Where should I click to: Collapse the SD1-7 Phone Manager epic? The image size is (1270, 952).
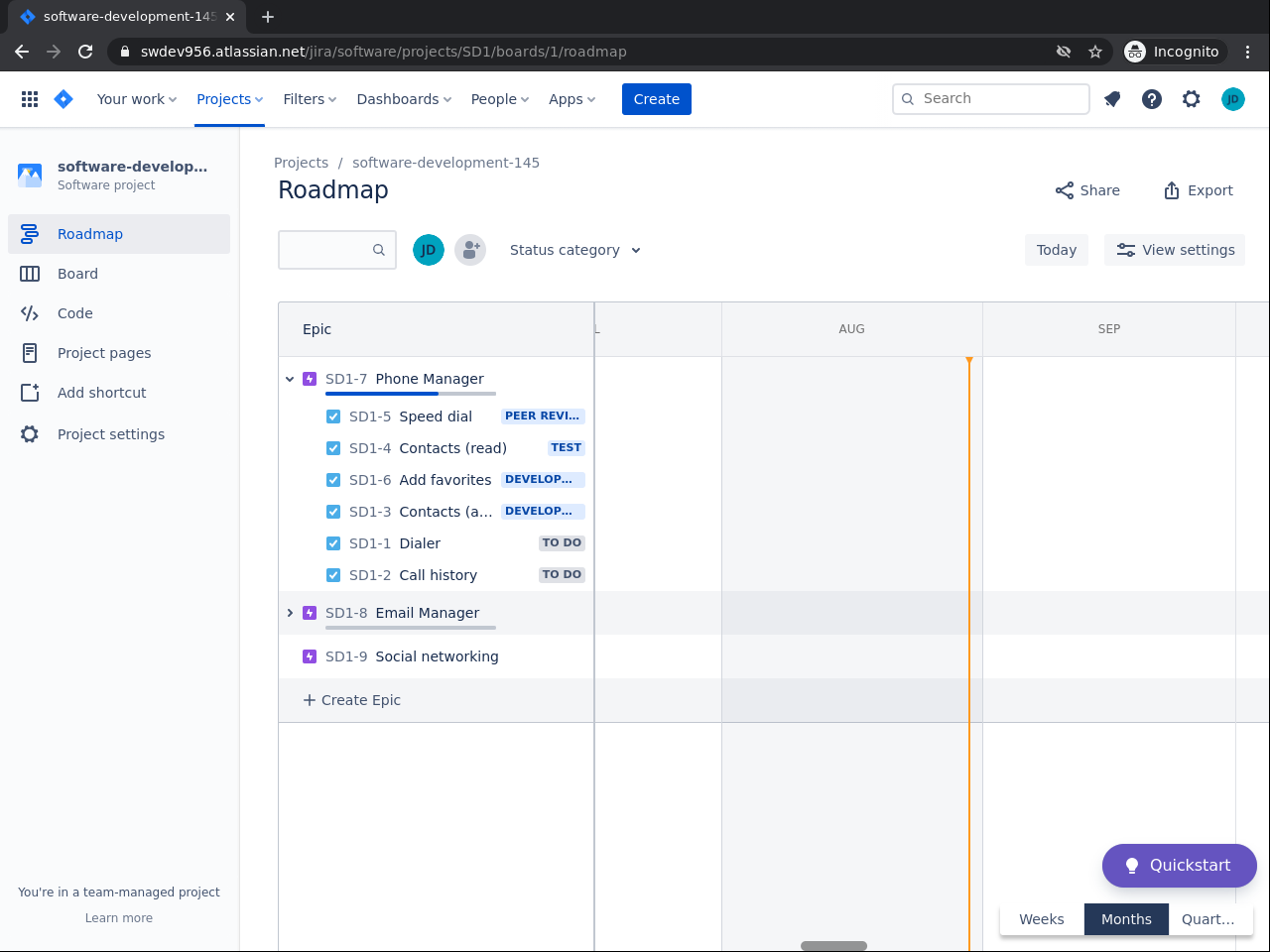click(x=290, y=379)
